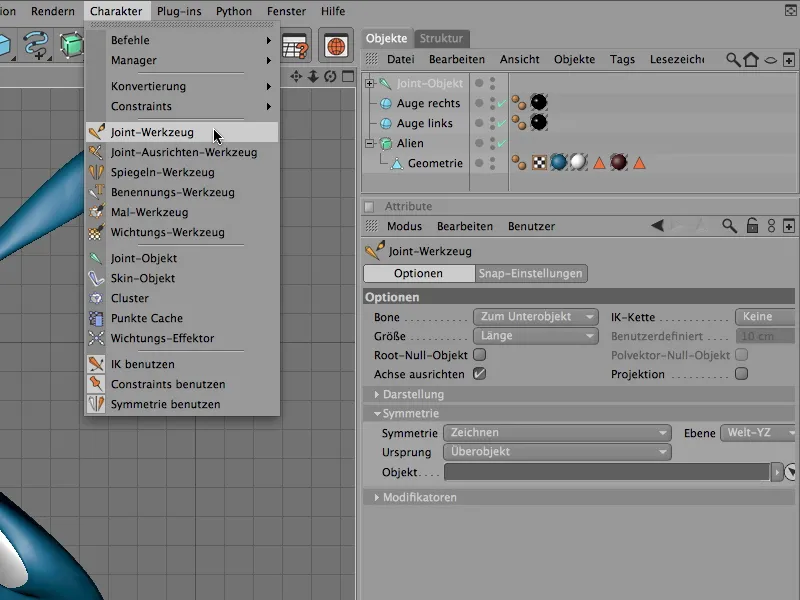Open Symmetrie Zeichnen dropdown
Viewport: 800px width, 600px height.
[x=558, y=433]
